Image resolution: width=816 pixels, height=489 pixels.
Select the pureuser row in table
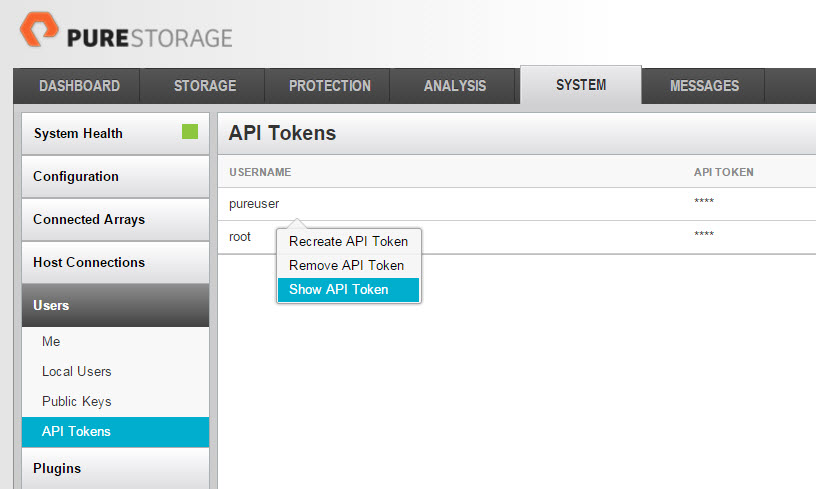[x=517, y=204]
